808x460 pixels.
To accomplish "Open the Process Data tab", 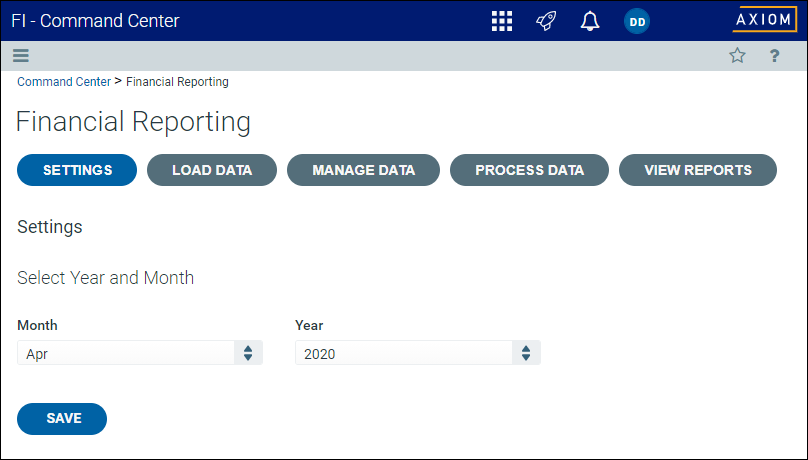I will 529,170.
